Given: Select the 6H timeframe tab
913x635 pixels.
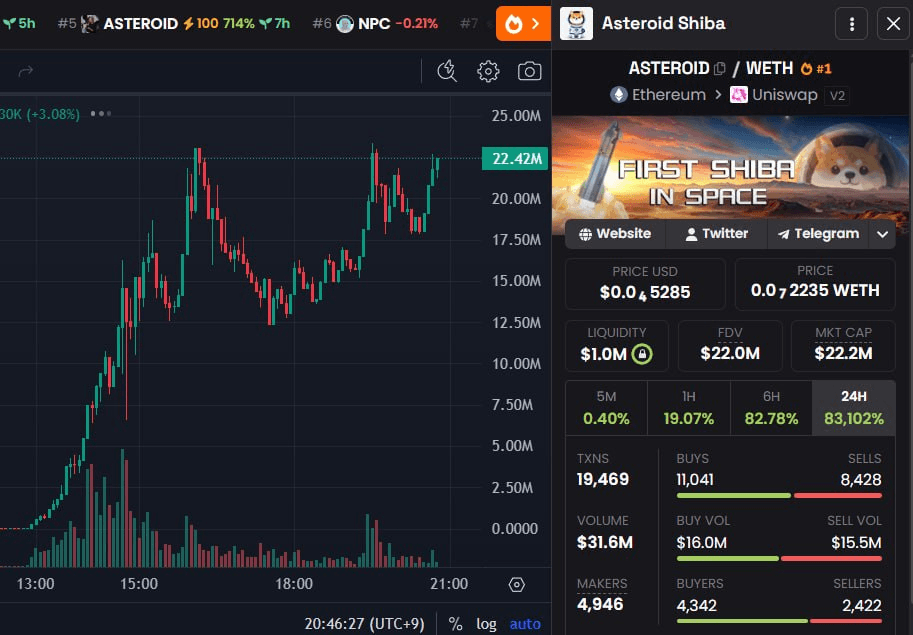Looking at the screenshot, I should pos(771,408).
